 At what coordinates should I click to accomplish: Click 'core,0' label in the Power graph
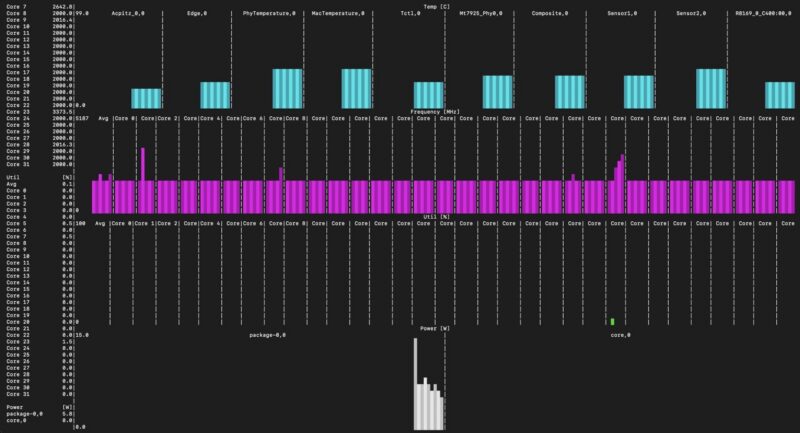coord(620,335)
